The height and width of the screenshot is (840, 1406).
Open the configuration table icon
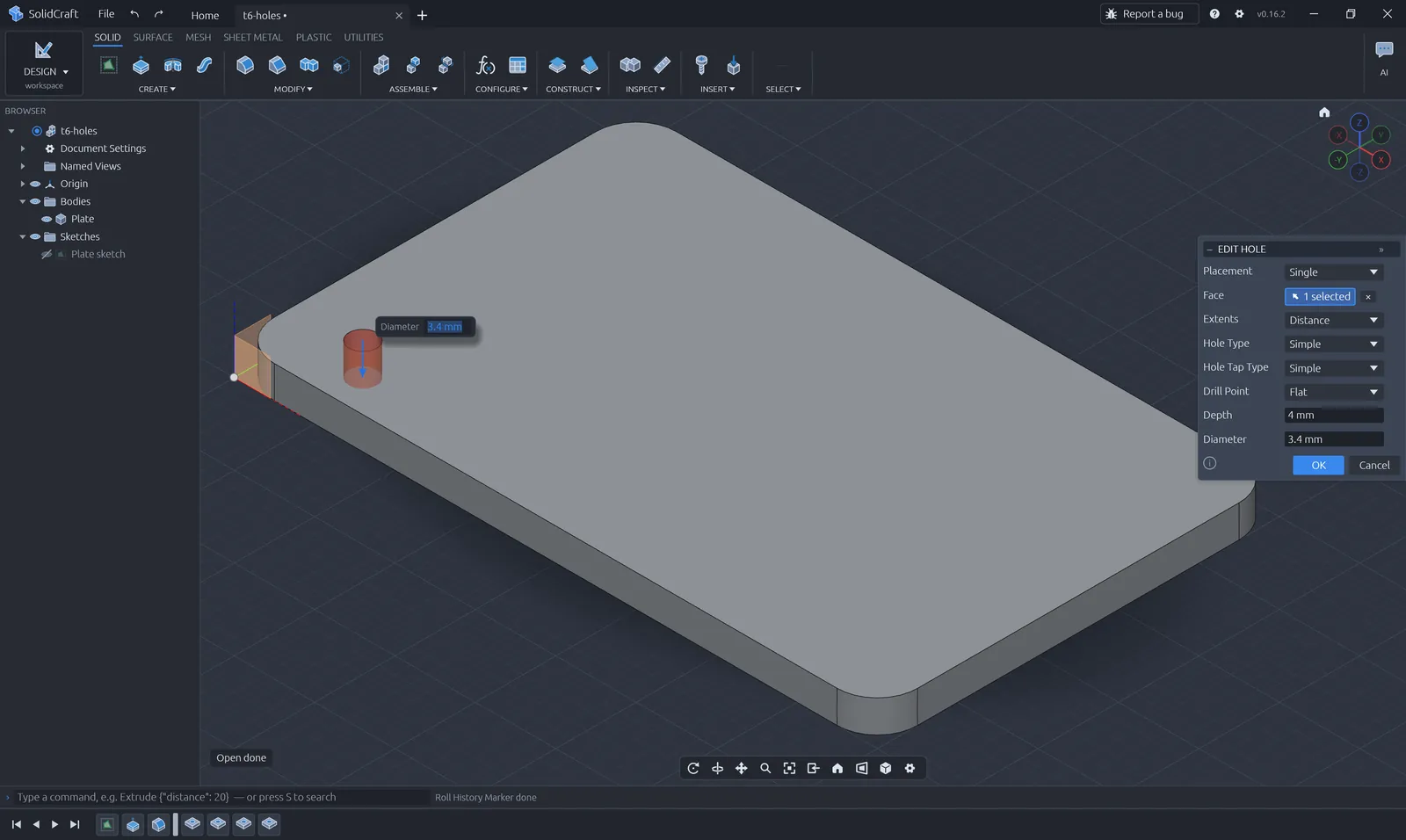(518, 65)
